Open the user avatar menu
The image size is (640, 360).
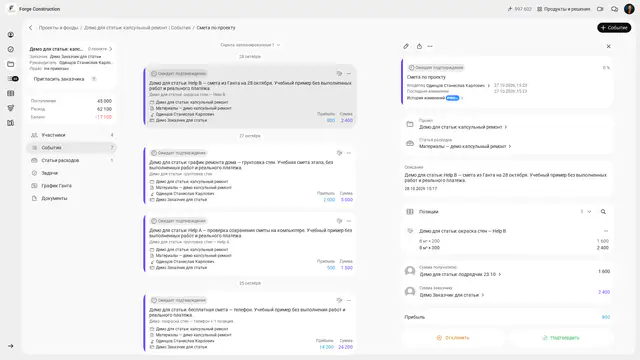pyautogui.click(x=629, y=9)
